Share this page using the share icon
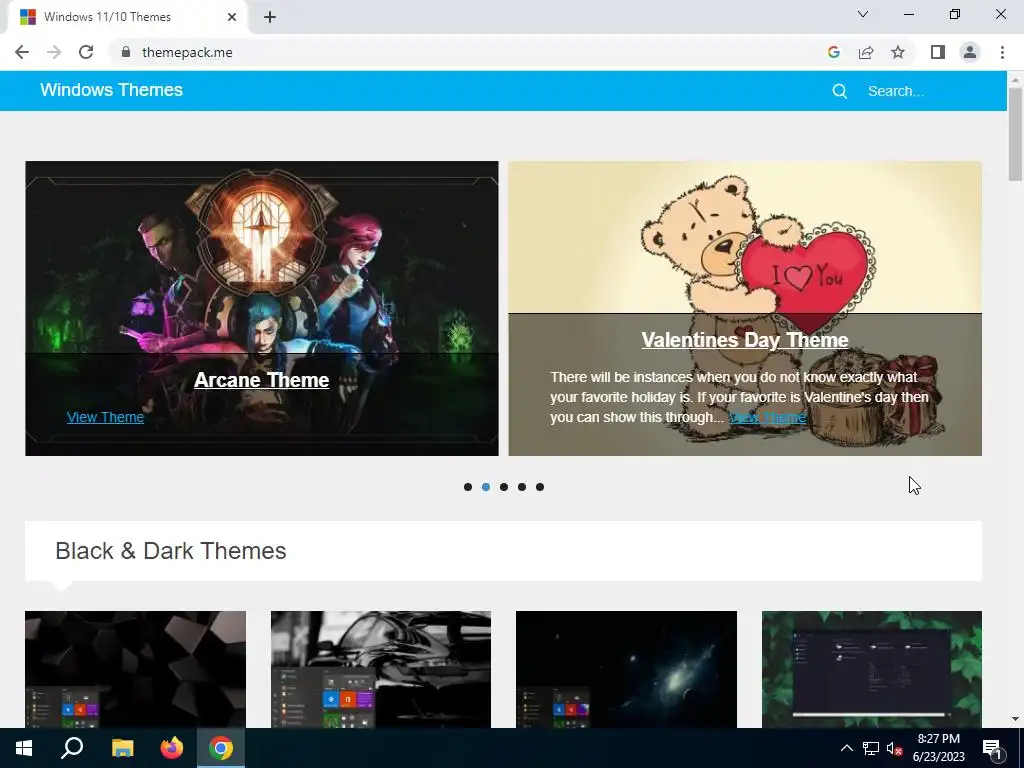Viewport: 1024px width, 768px height. [x=866, y=52]
